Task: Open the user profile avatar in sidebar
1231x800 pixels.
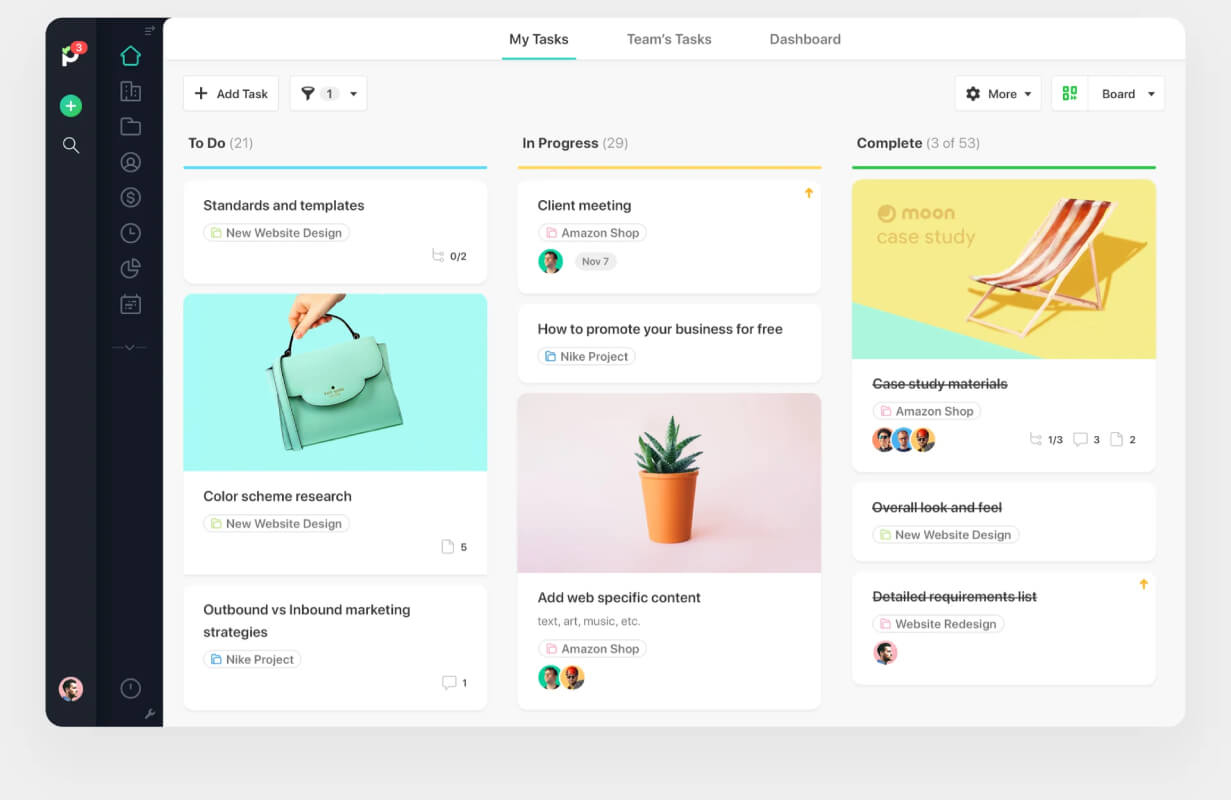Action: pyautogui.click(x=71, y=688)
